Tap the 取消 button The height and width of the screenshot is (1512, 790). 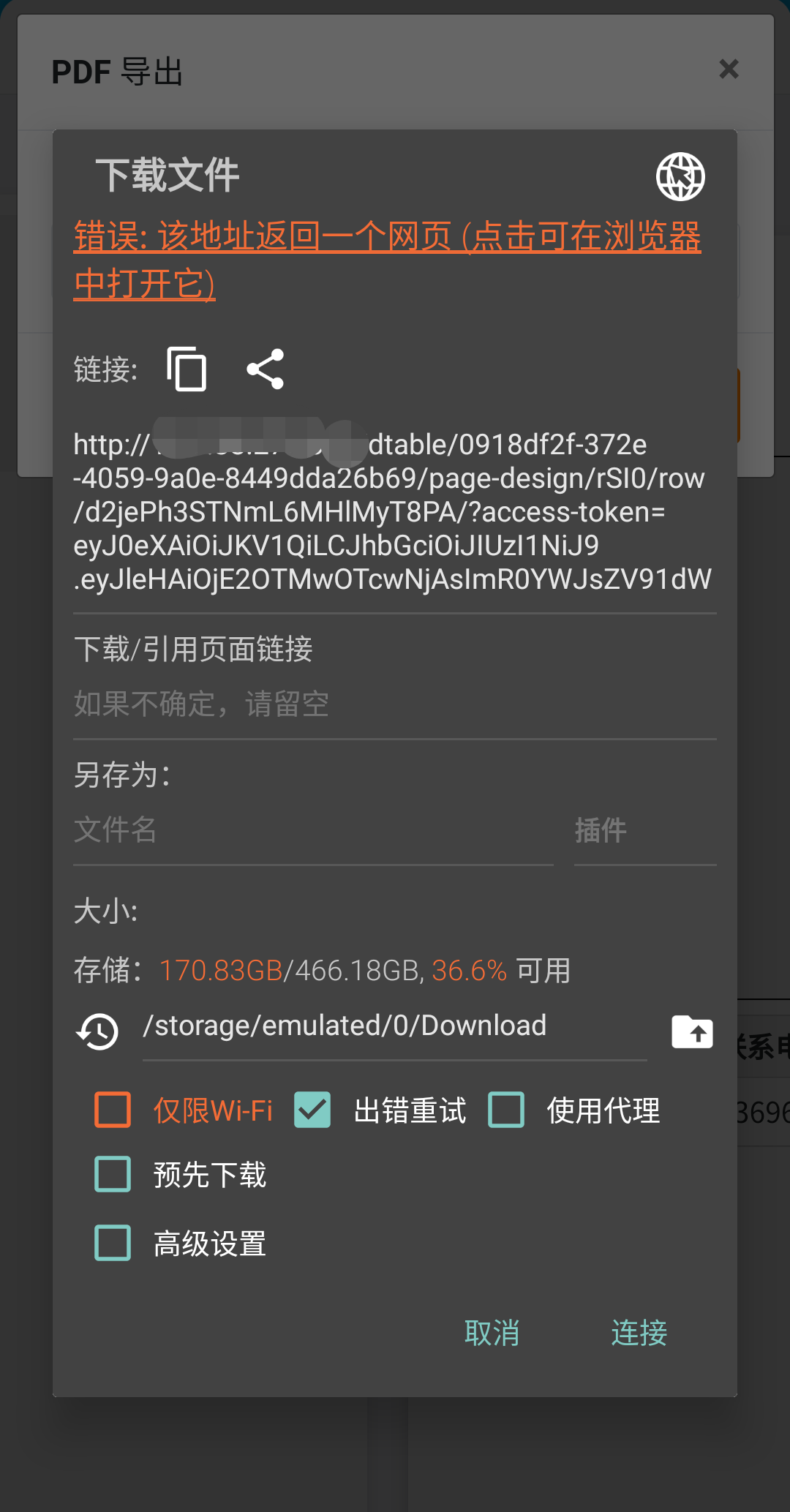(x=492, y=1333)
